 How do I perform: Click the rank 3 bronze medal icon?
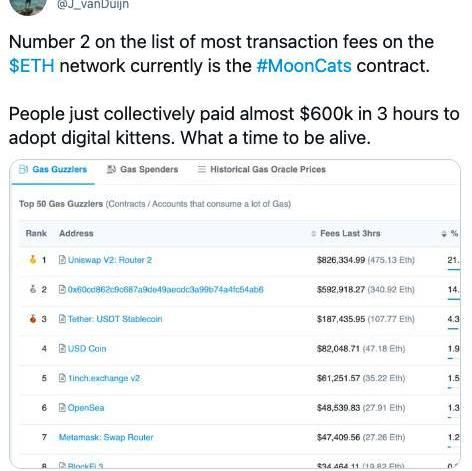(33, 319)
